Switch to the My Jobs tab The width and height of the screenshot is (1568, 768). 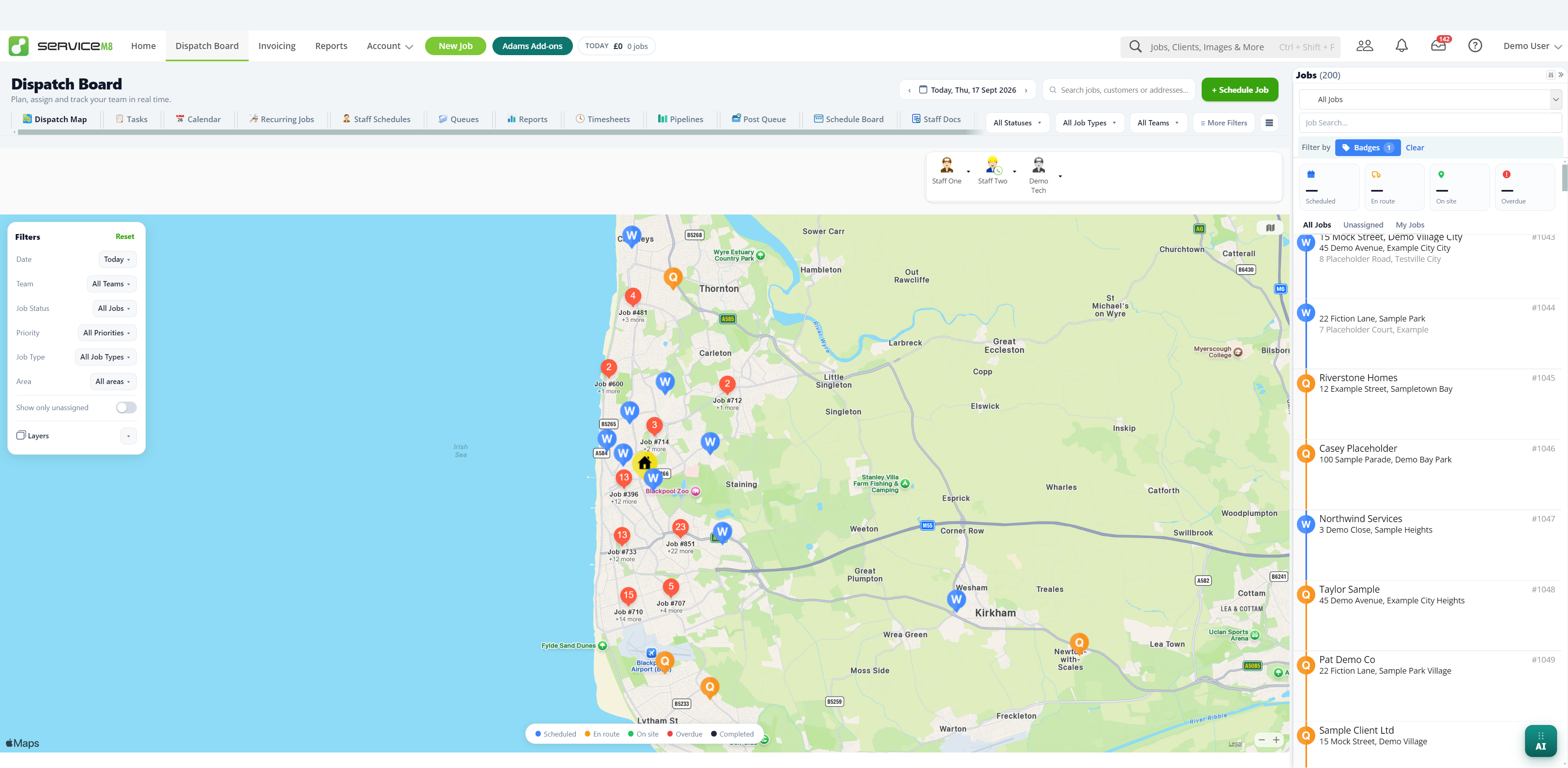1410,225
